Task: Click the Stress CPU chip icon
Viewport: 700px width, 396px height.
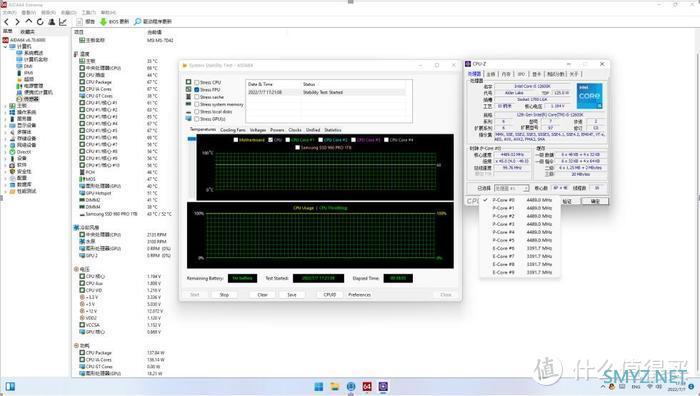Action: click(188, 82)
